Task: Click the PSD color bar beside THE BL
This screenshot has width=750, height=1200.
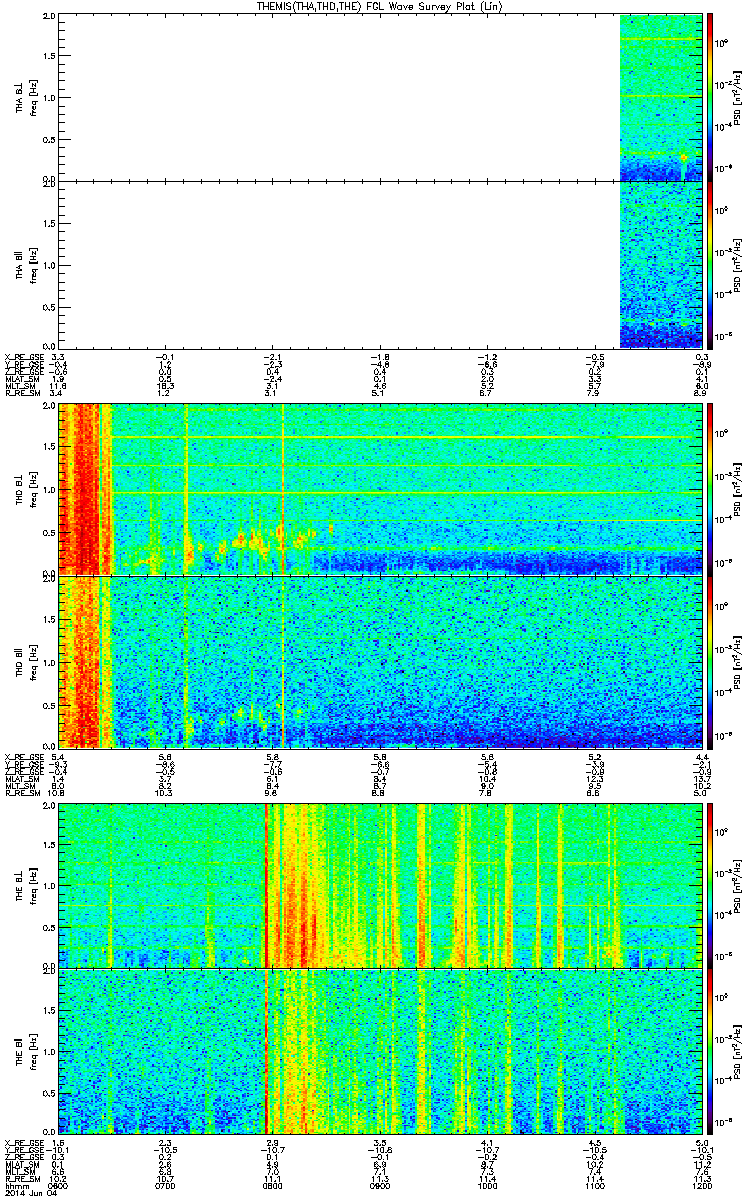Action: coord(710,885)
